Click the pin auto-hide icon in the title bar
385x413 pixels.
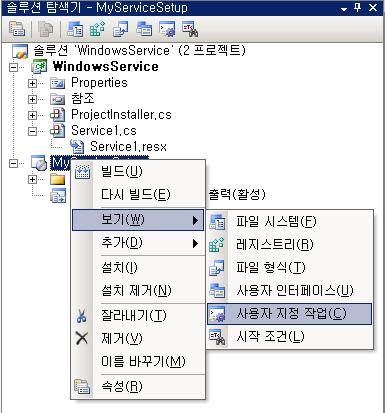tap(358, 8)
